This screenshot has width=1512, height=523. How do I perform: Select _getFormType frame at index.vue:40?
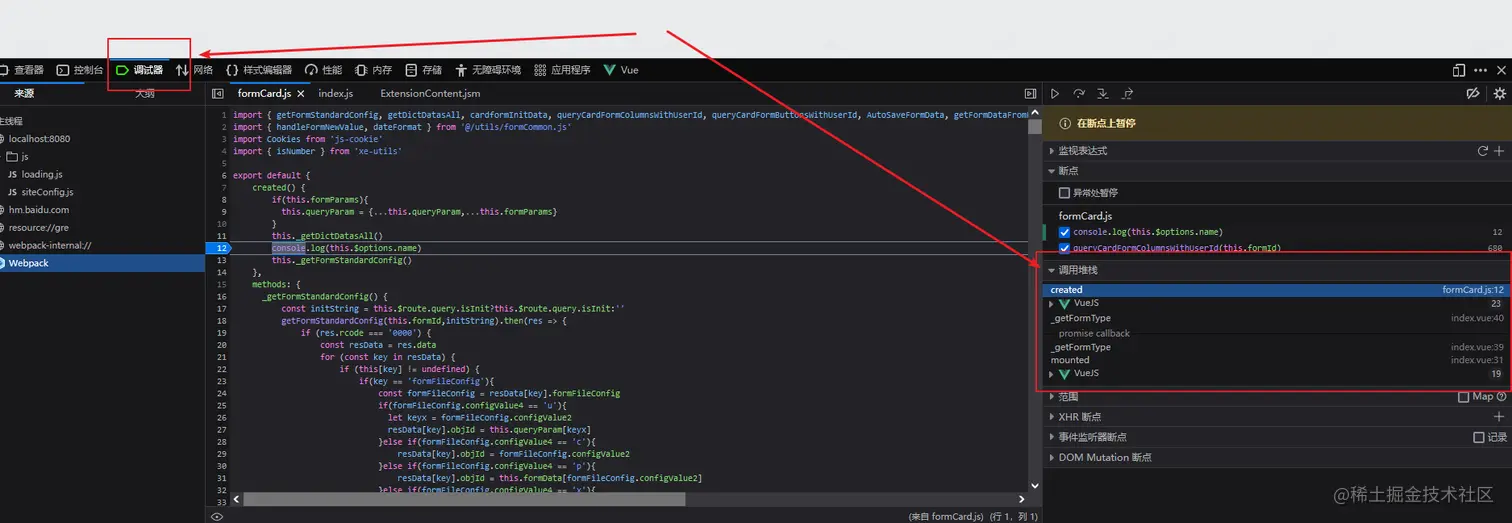pyautogui.click(x=1276, y=318)
